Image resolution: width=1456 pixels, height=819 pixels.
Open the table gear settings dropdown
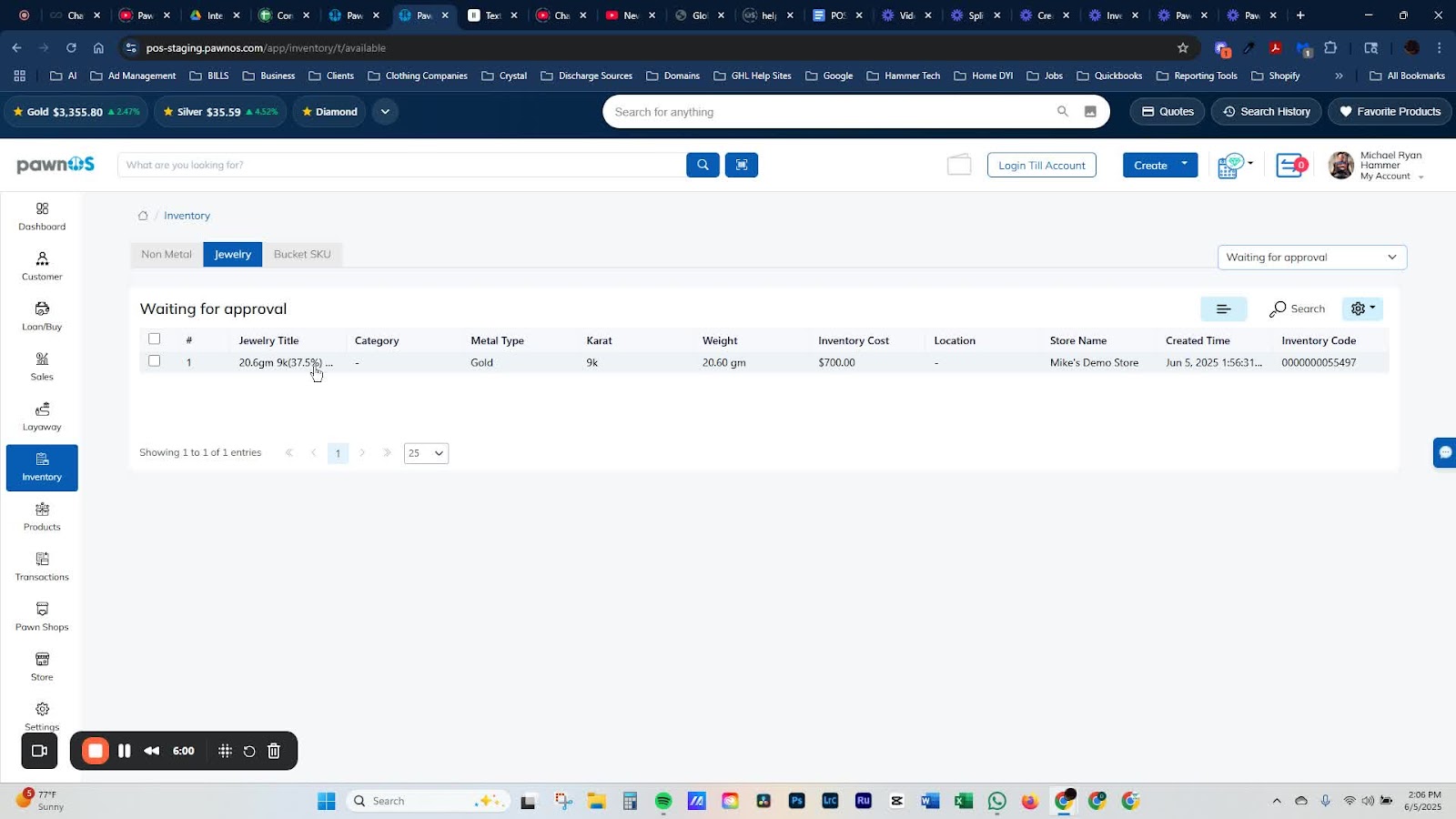[x=1362, y=309]
